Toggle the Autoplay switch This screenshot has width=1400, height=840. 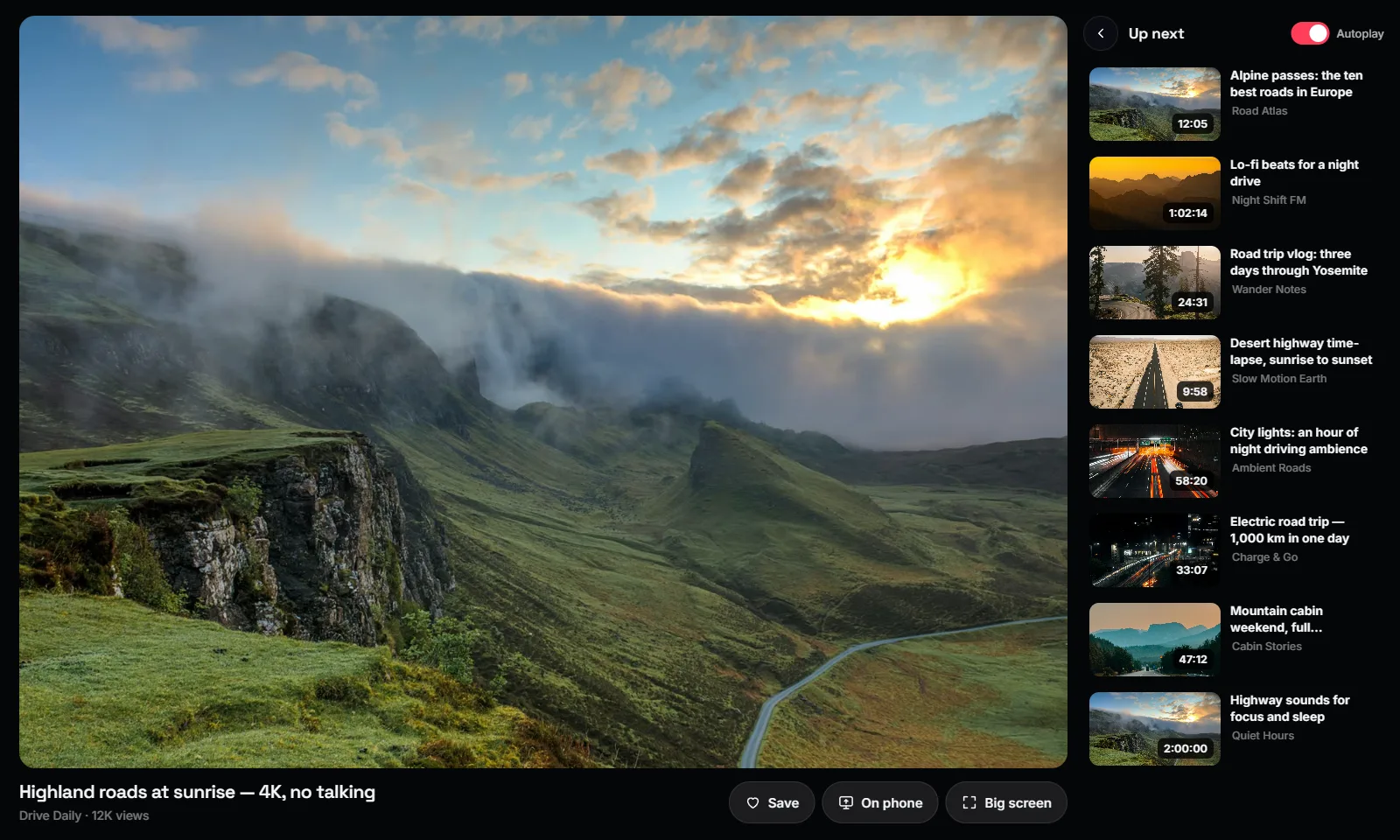pos(1310,33)
